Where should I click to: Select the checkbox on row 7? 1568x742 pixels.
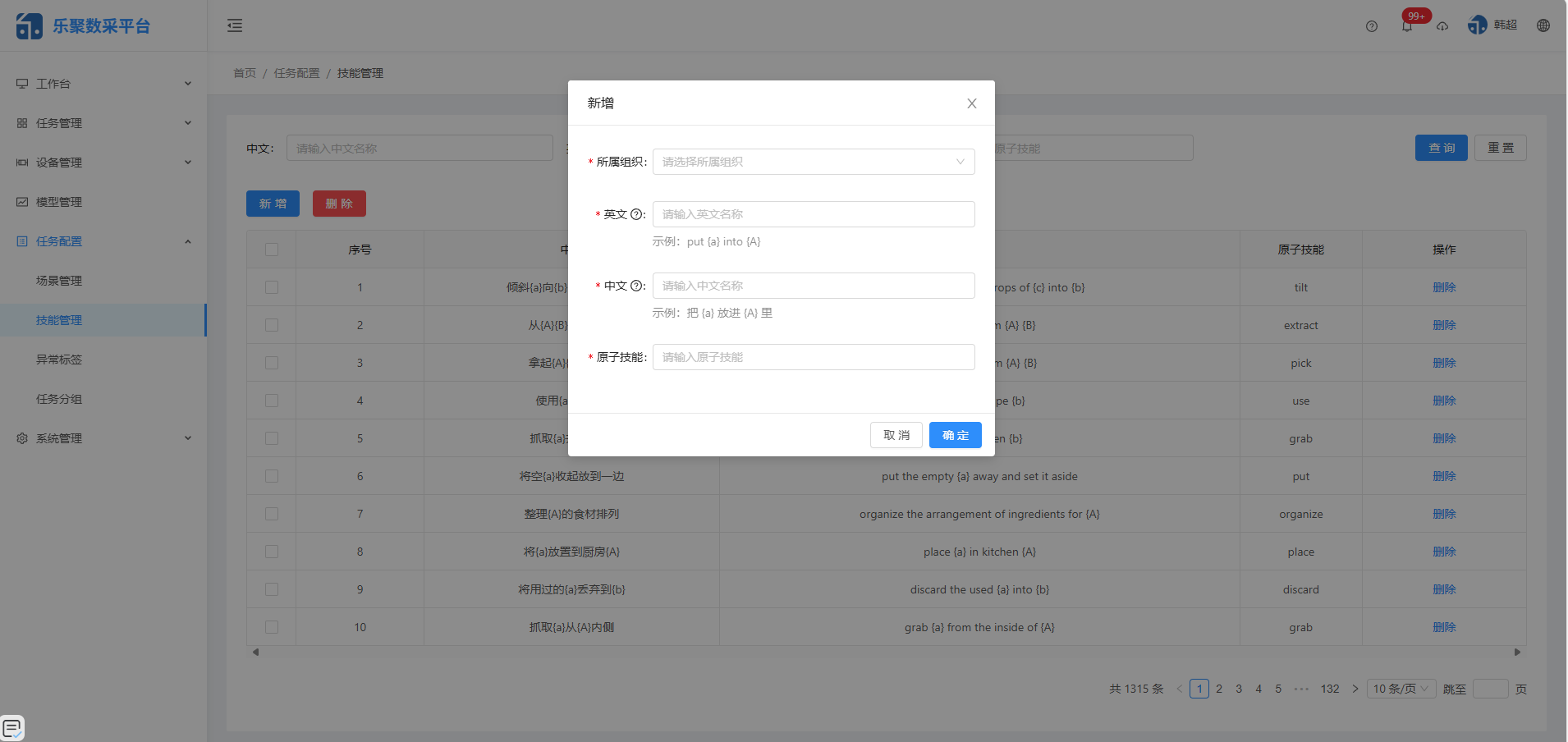pyautogui.click(x=272, y=513)
